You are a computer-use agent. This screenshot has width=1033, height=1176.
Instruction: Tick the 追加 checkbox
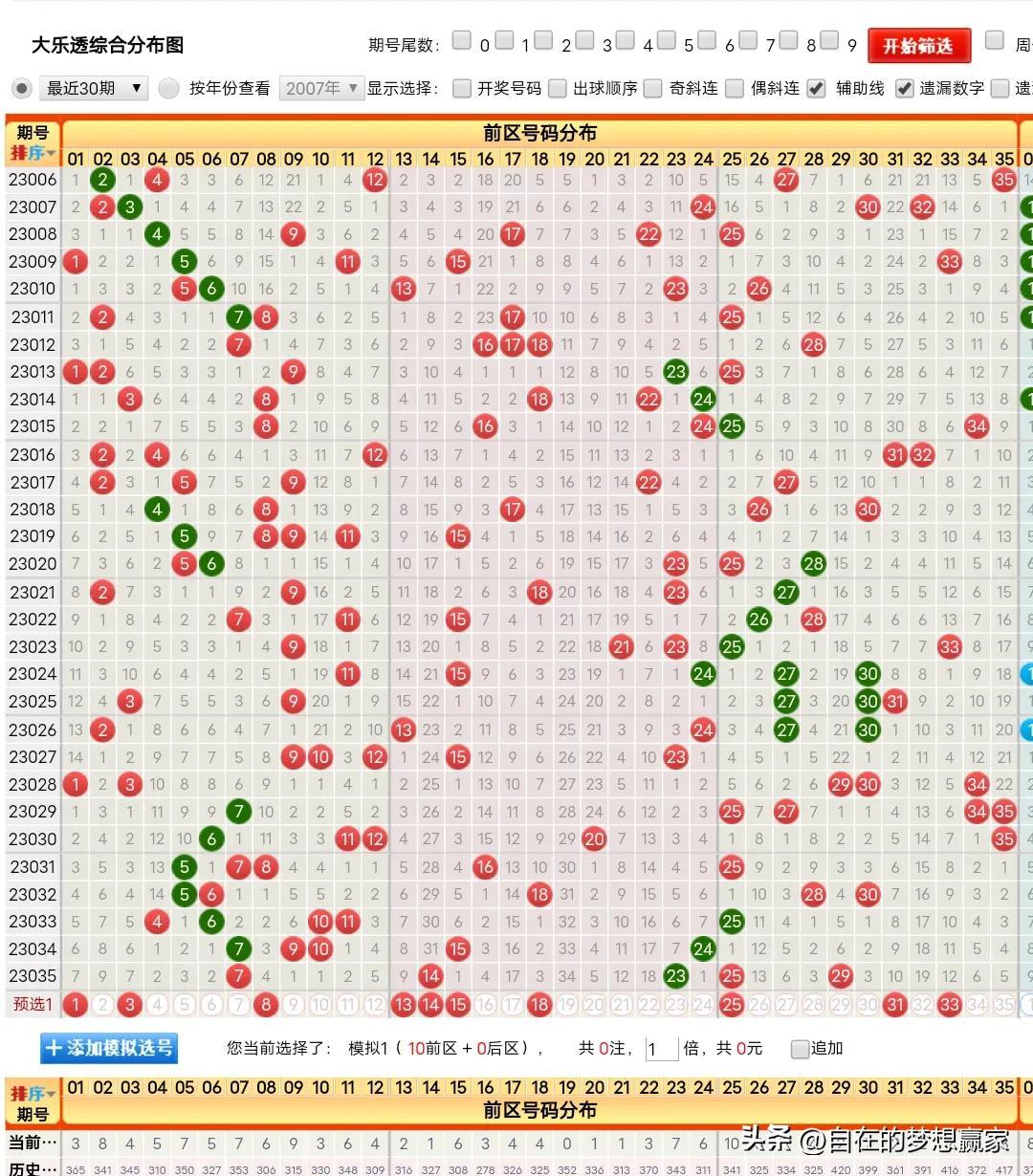pos(801,1049)
